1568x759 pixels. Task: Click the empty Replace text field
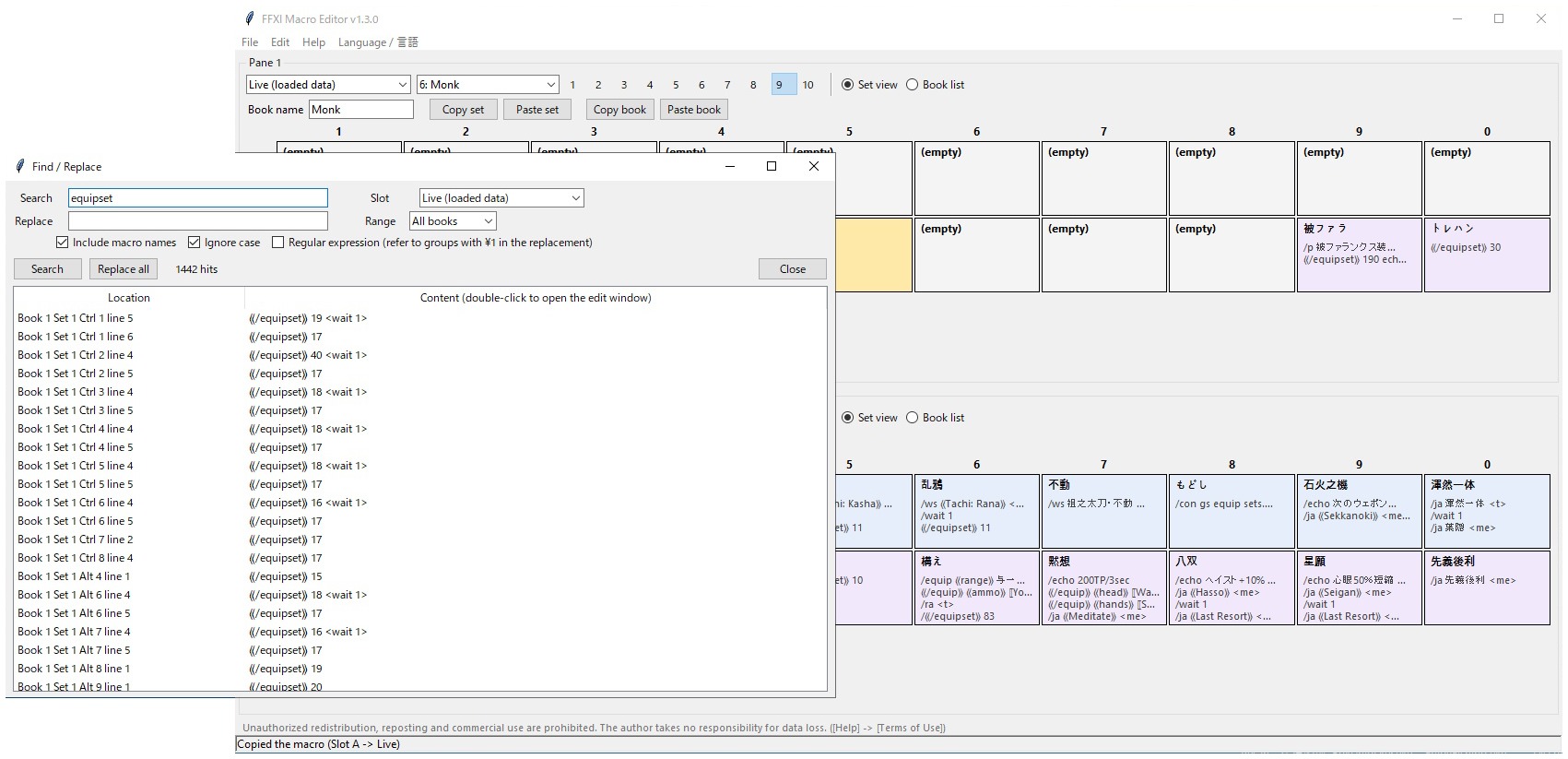[198, 221]
